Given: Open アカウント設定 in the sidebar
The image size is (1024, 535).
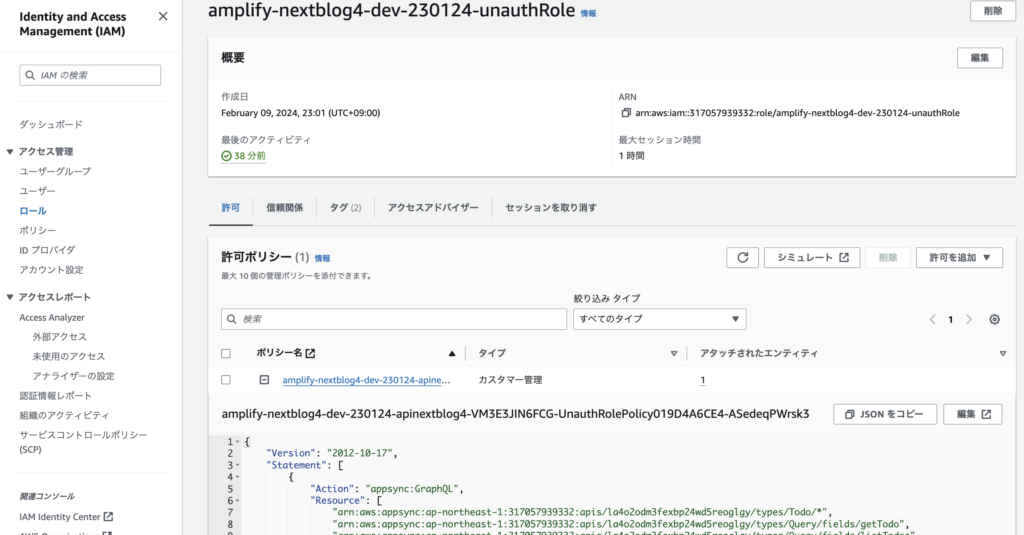Looking at the screenshot, I should point(51,270).
